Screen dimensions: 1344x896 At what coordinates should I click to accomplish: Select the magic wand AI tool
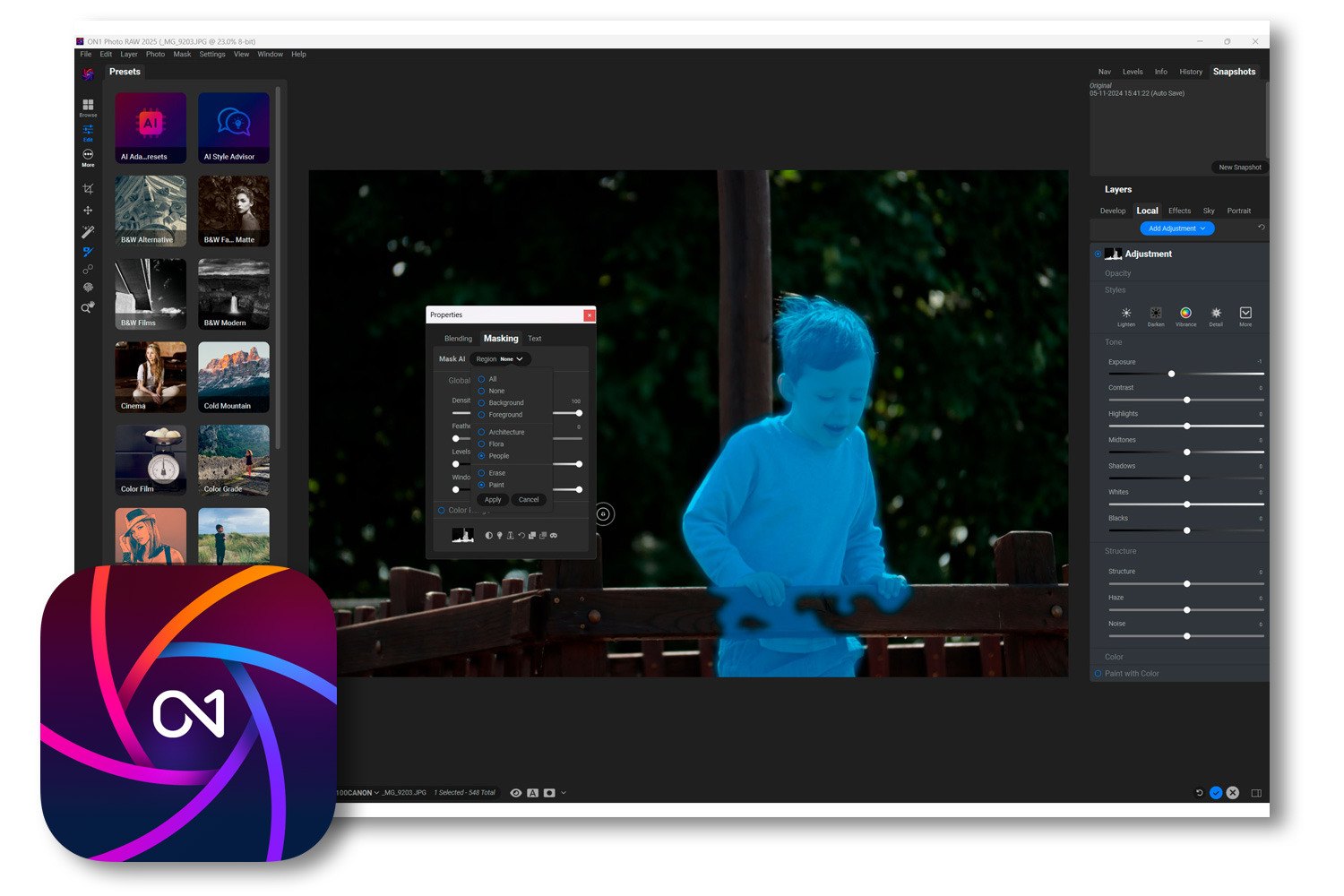[x=88, y=231]
